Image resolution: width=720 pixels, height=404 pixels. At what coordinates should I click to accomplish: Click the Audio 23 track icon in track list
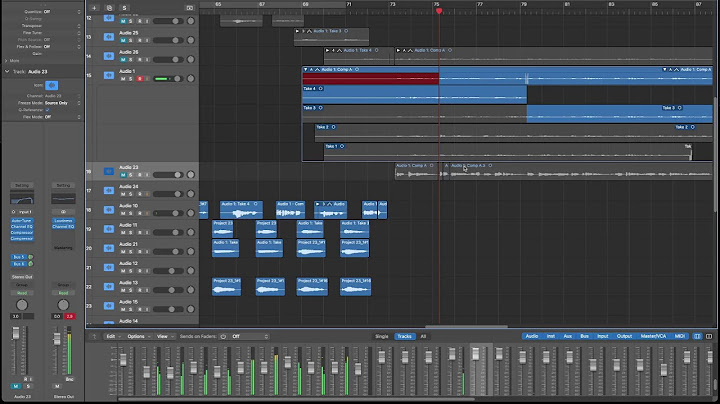pos(109,171)
